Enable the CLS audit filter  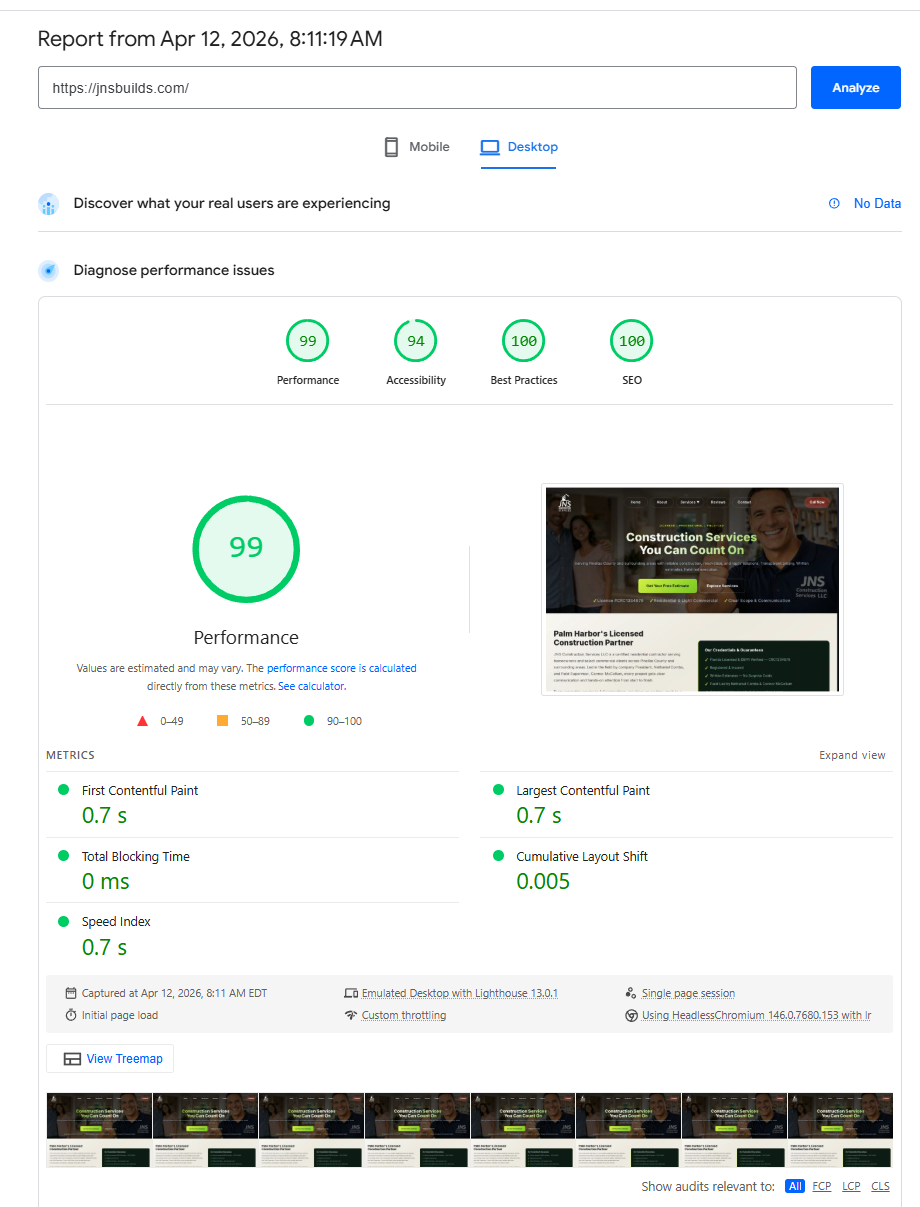coord(880,1186)
